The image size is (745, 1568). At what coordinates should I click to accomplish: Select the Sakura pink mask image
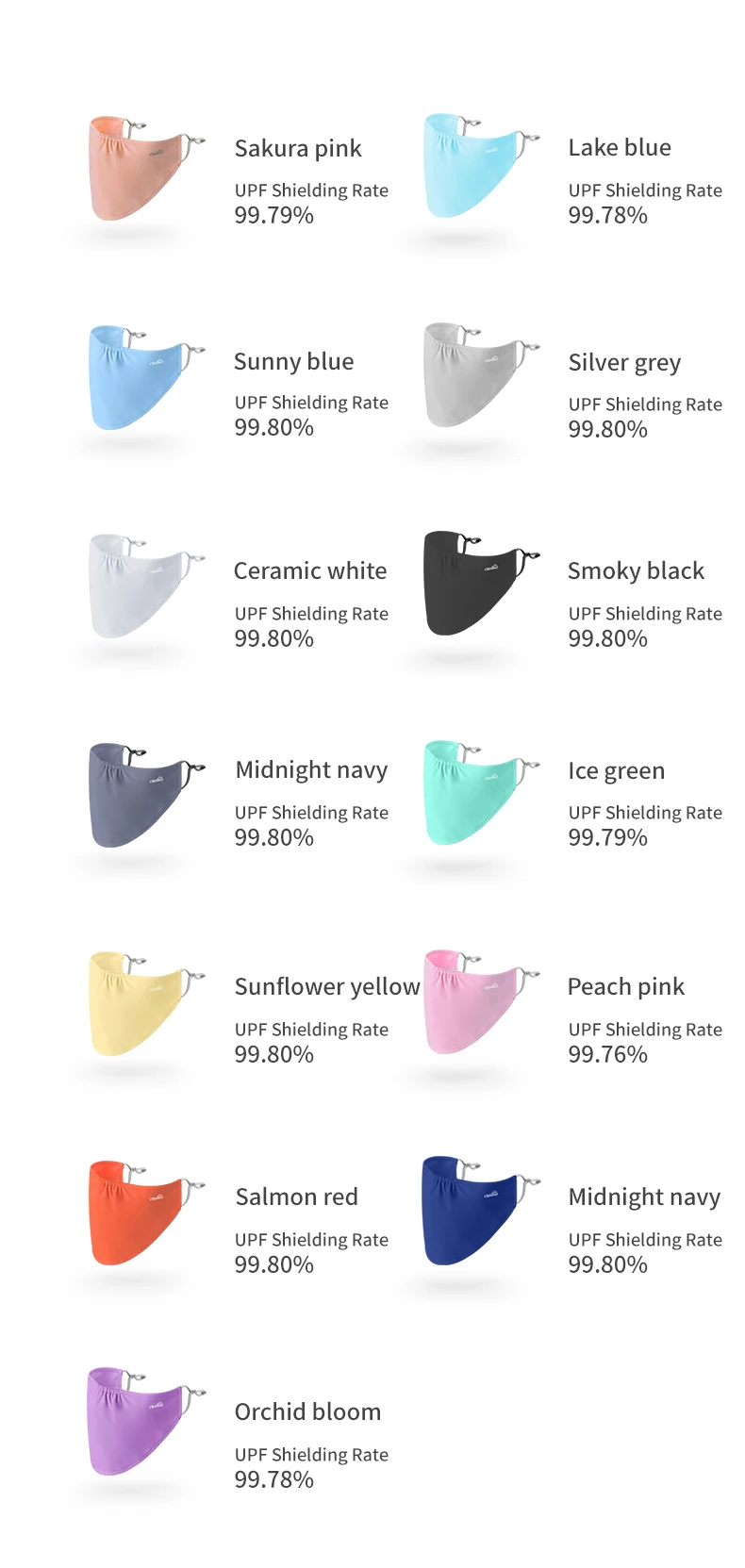pos(146,169)
